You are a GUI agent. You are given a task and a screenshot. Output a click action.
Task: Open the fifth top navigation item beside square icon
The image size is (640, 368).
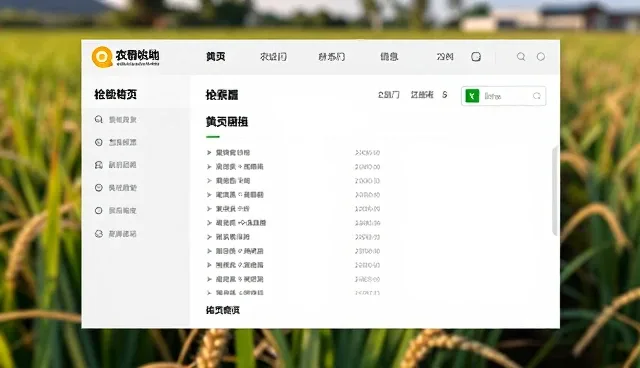point(445,57)
